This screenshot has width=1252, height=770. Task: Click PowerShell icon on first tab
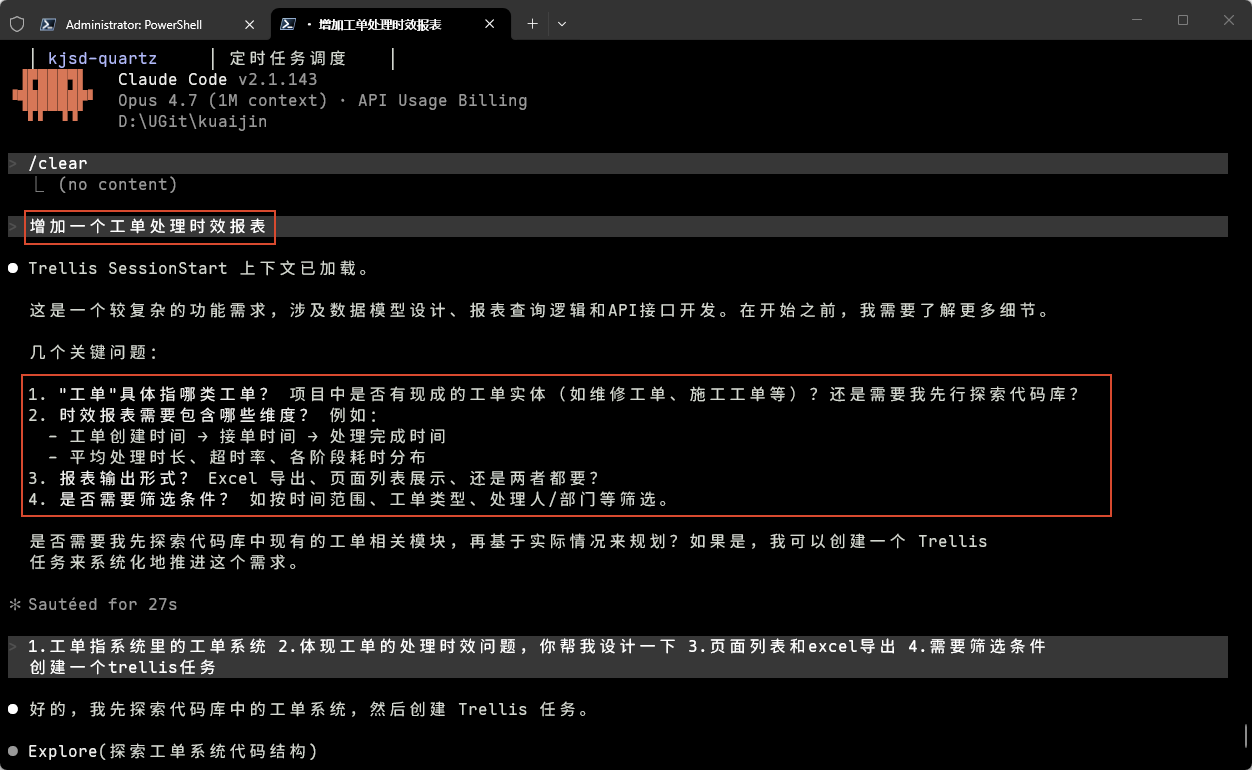pos(47,24)
